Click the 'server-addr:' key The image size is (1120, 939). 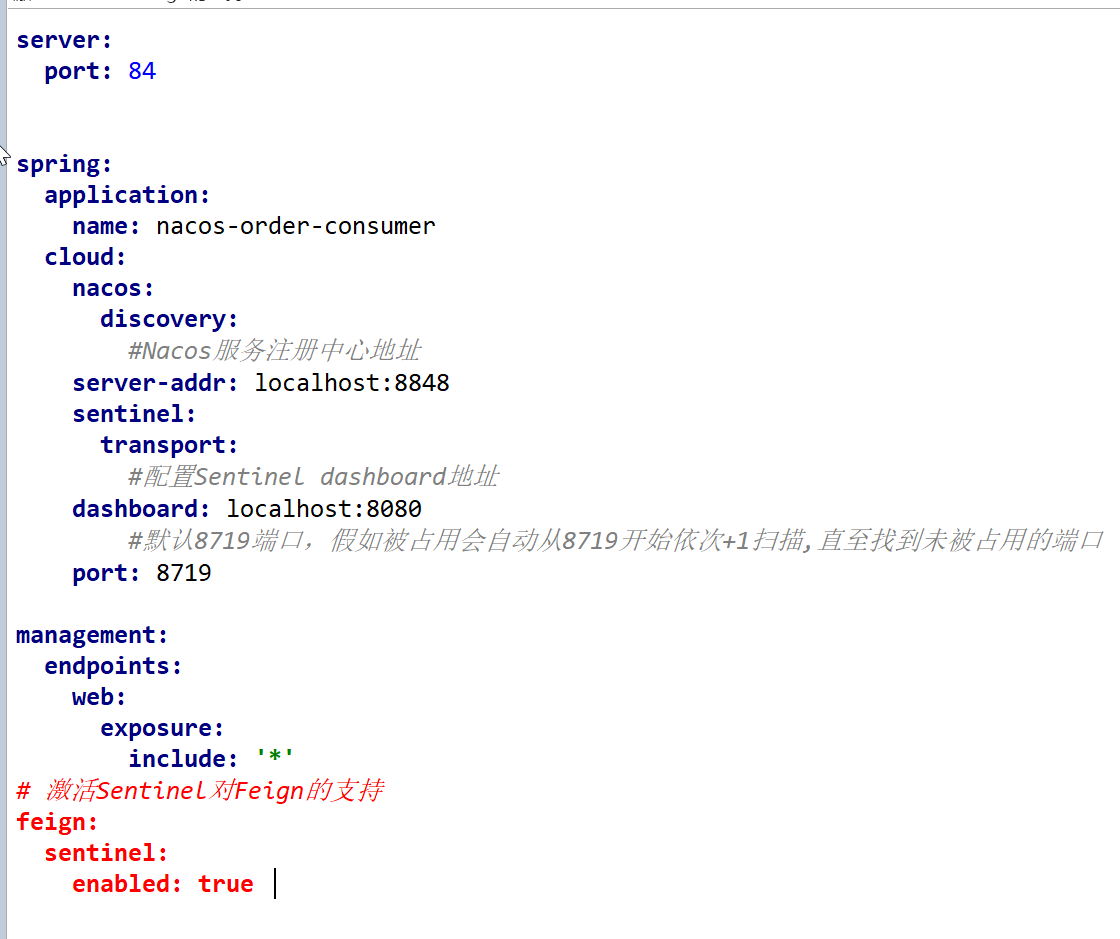pos(155,383)
